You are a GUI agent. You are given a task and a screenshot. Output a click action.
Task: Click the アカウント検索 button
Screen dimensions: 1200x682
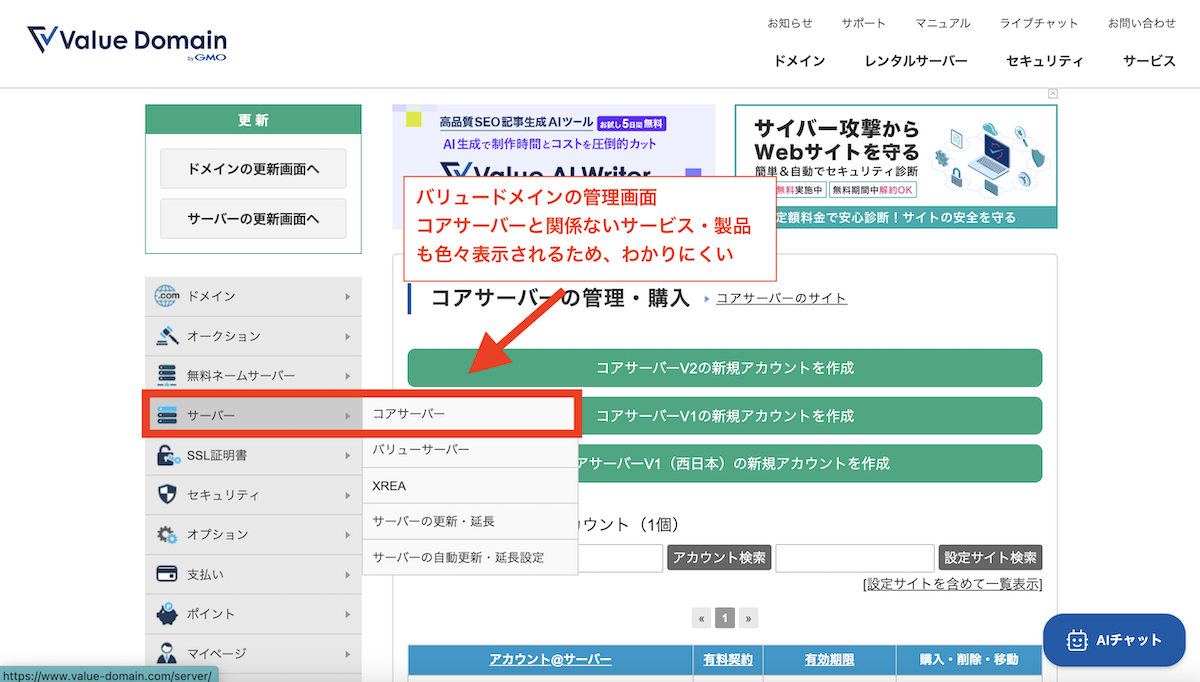click(x=719, y=558)
